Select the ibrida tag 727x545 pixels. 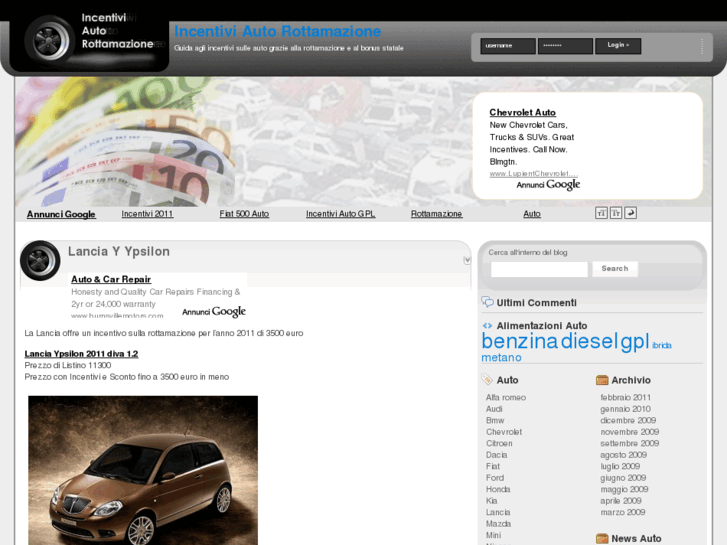tap(662, 345)
